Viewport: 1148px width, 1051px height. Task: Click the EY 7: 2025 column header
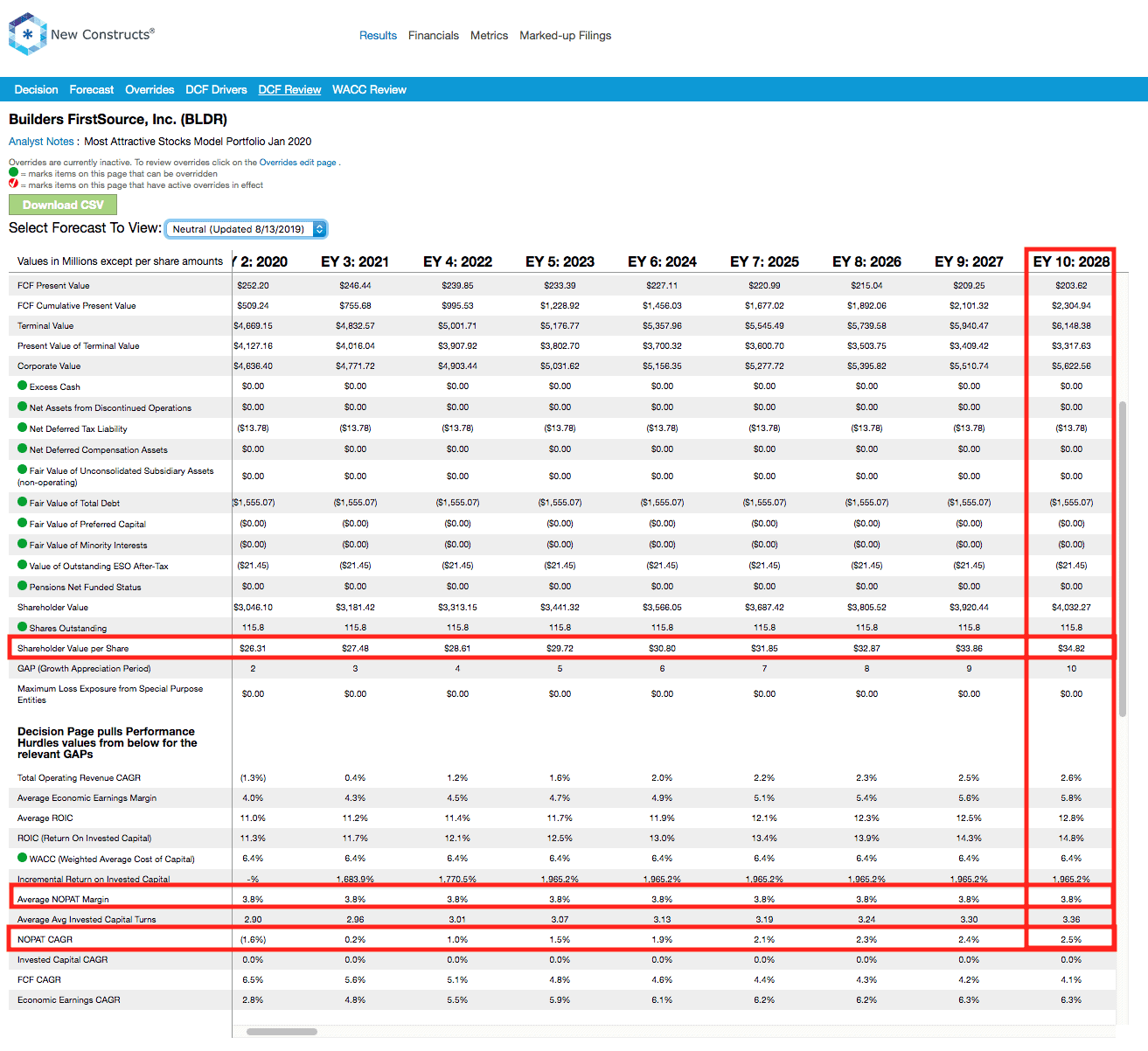tap(764, 261)
